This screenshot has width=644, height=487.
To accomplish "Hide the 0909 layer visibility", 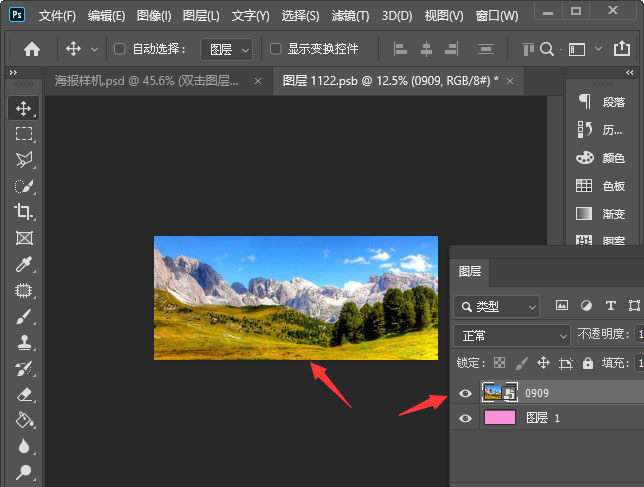I will click(465, 393).
